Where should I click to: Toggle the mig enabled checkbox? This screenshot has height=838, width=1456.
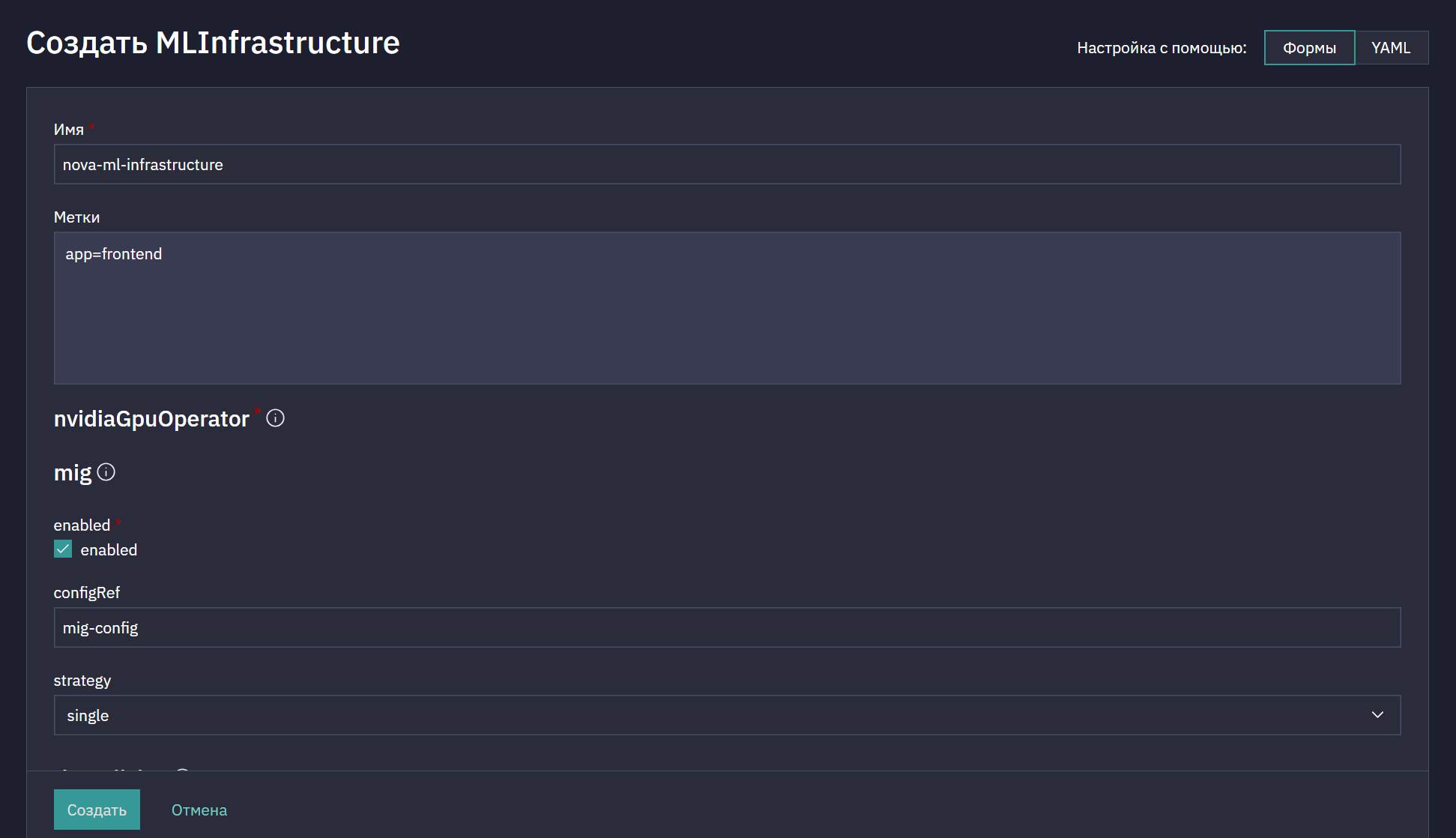(x=63, y=549)
